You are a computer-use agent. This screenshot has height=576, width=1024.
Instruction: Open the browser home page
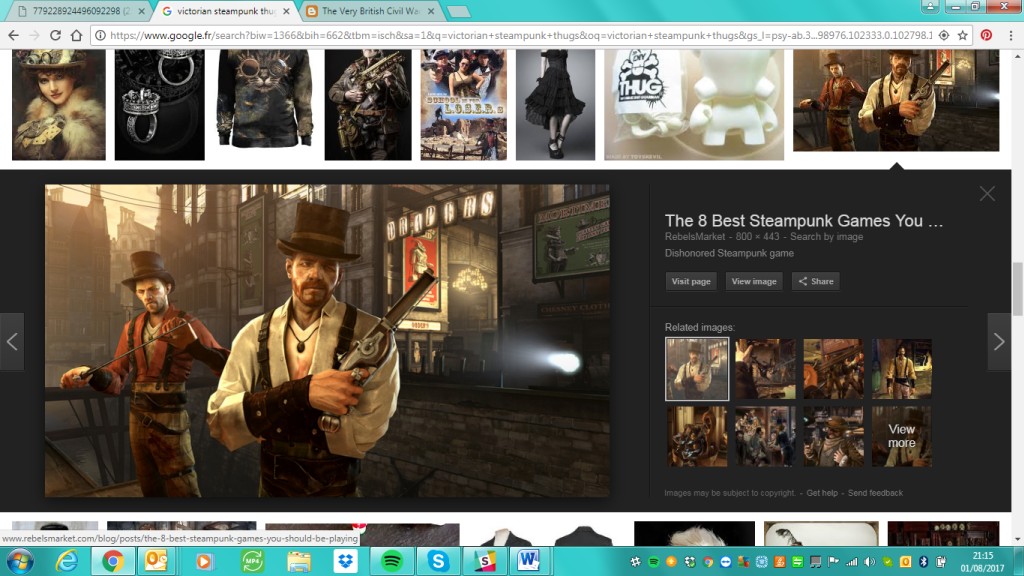pos(76,35)
